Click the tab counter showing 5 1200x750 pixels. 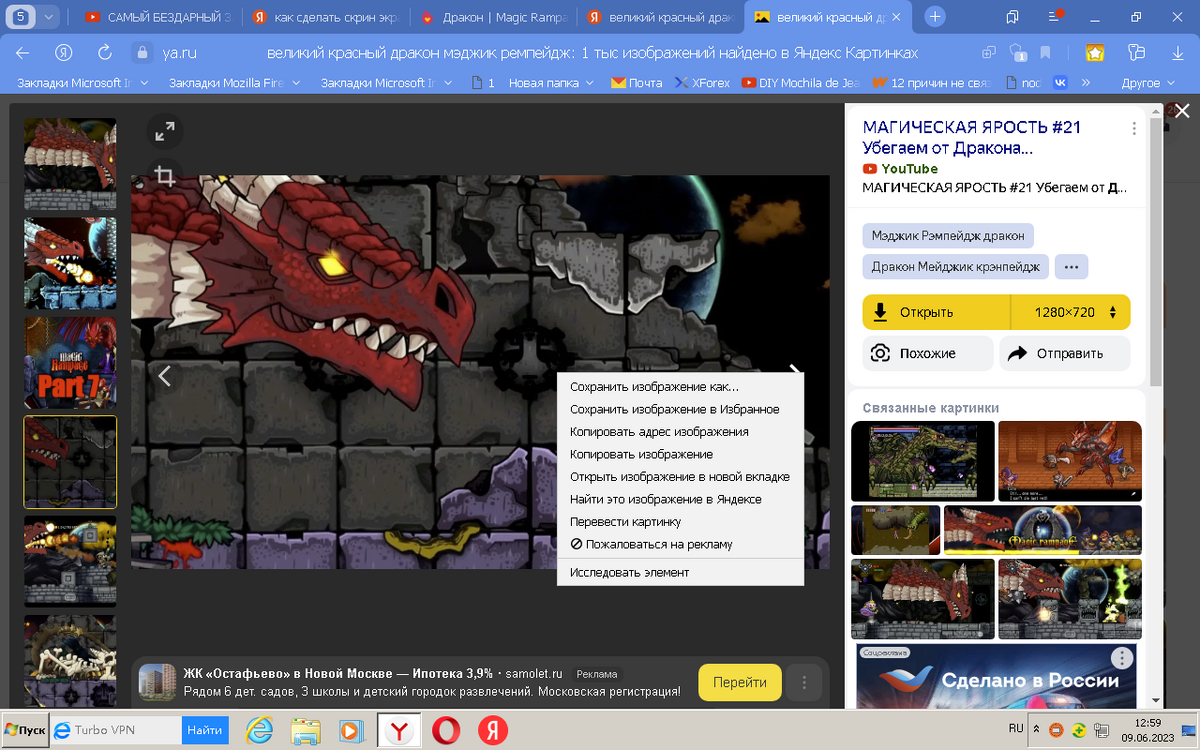[x=21, y=17]
